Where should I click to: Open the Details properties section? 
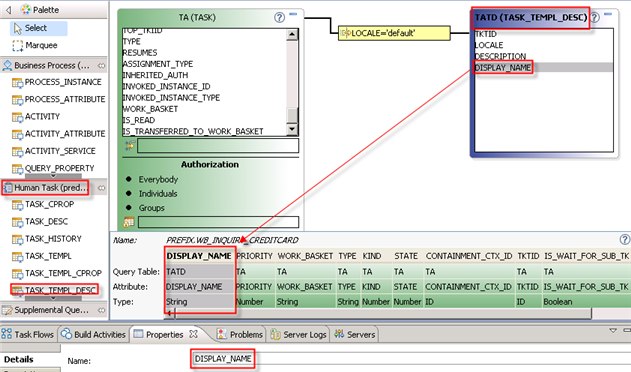pos(19,360)
